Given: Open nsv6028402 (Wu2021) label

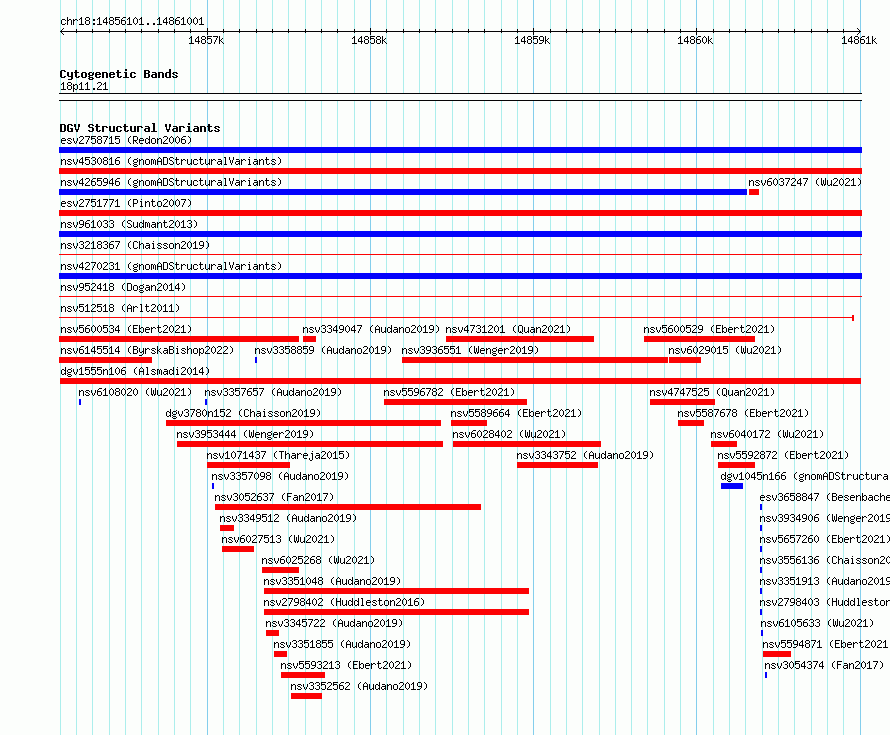Looking at the screenshot, I should click(x=509, y=434).
